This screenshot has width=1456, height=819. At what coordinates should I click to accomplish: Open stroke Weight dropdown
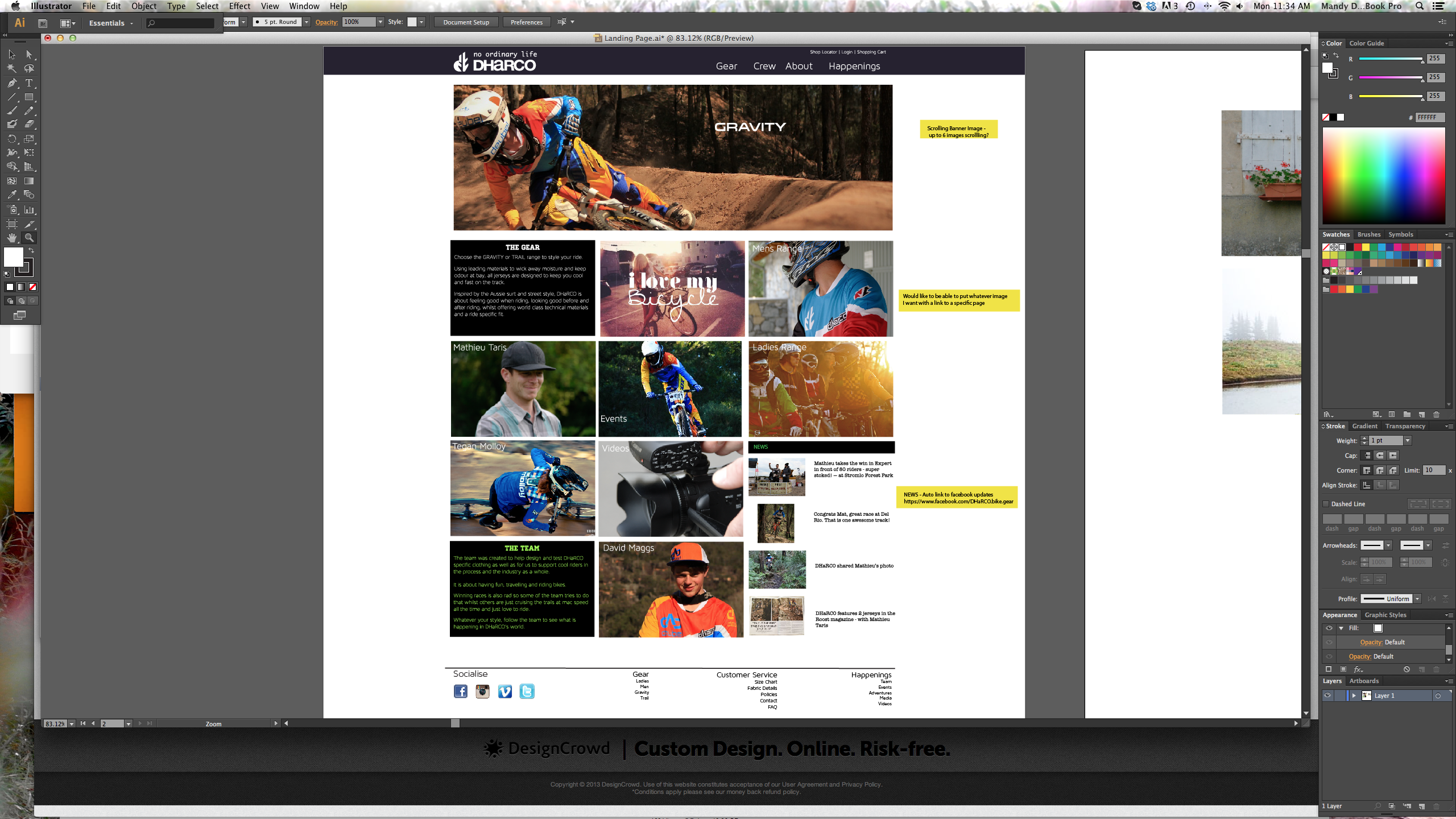point(1408,441)
